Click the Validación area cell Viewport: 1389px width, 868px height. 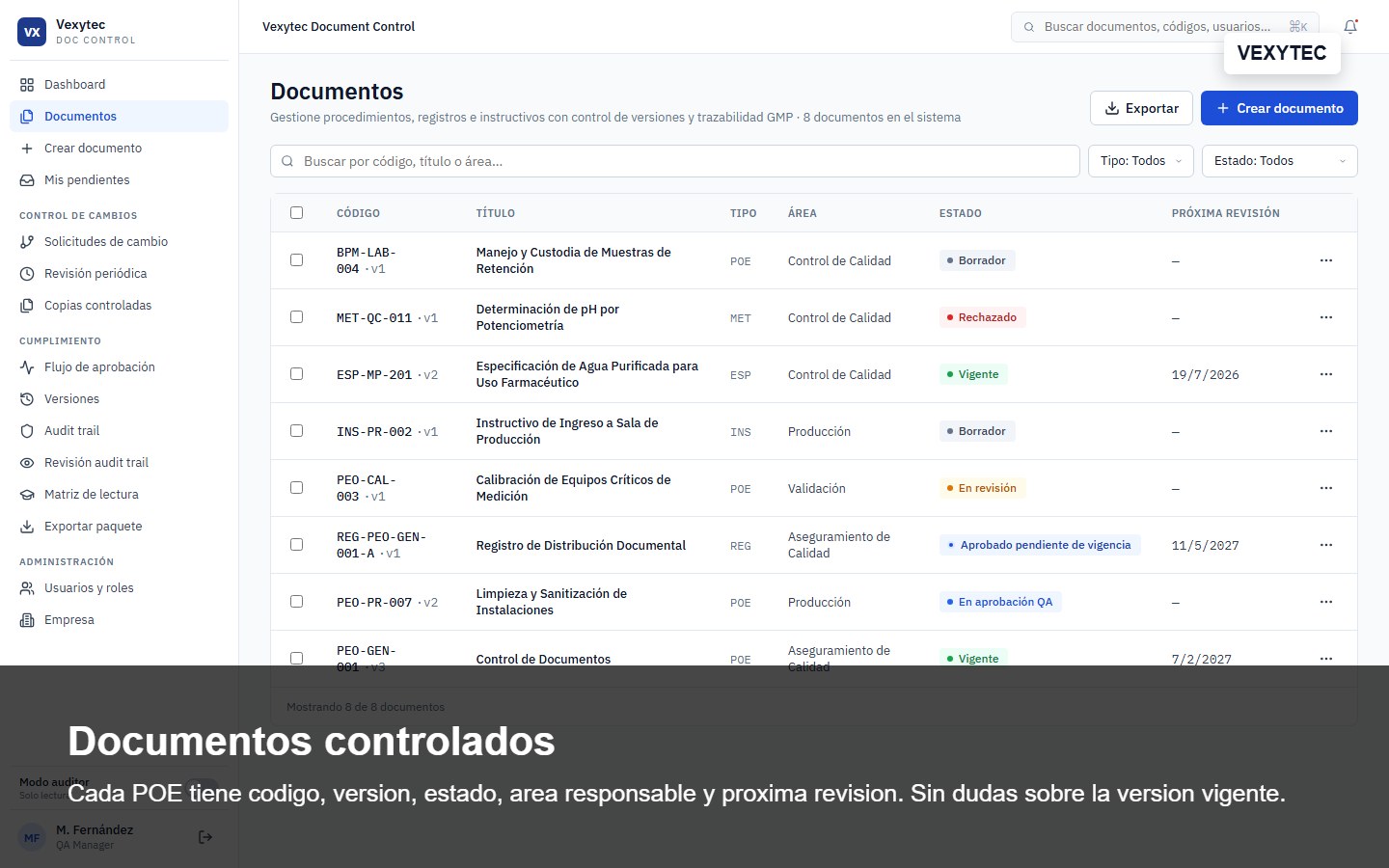(816, 489)
